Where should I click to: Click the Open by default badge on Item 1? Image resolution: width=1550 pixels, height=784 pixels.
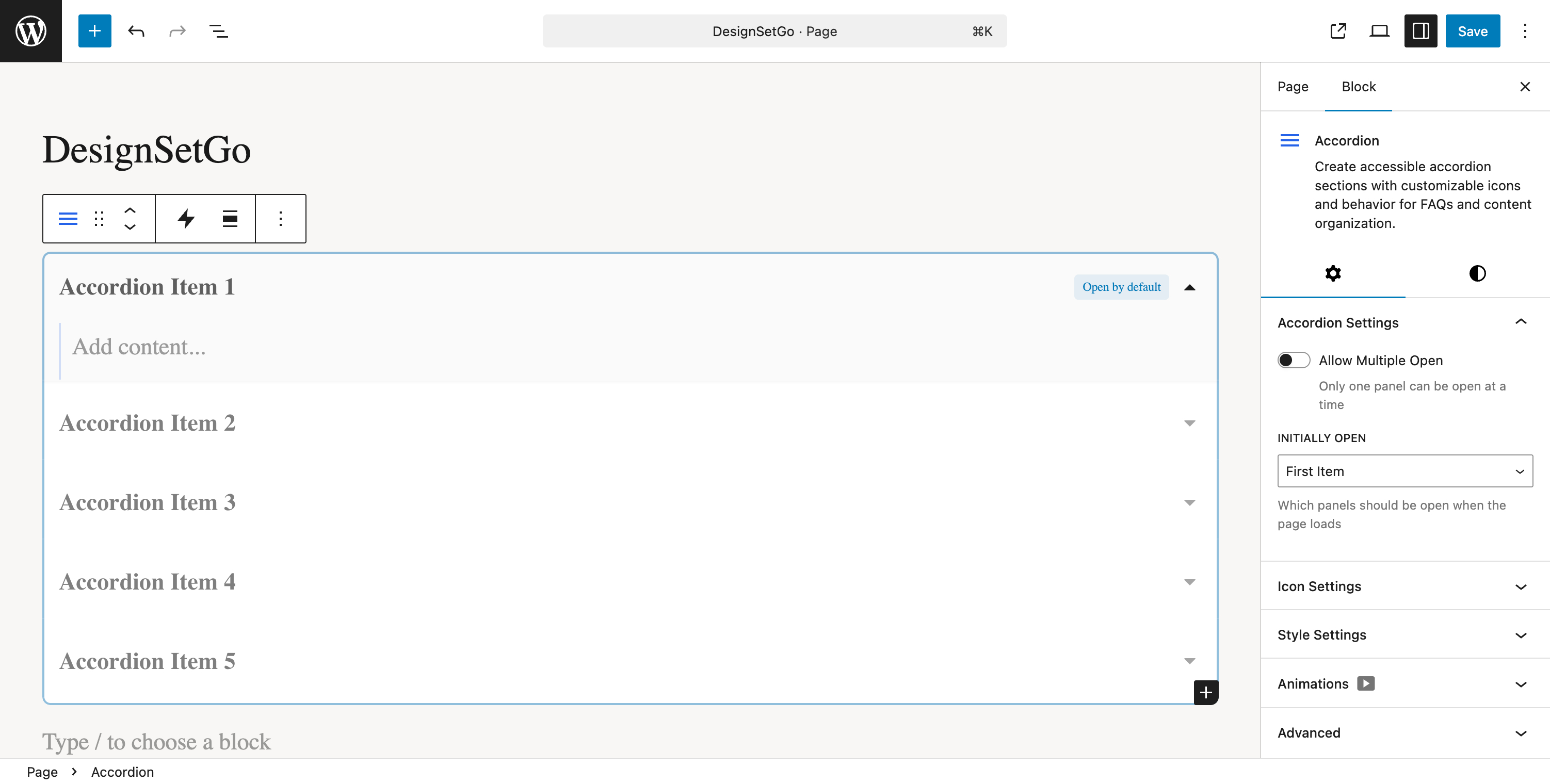pos(1121,287)
